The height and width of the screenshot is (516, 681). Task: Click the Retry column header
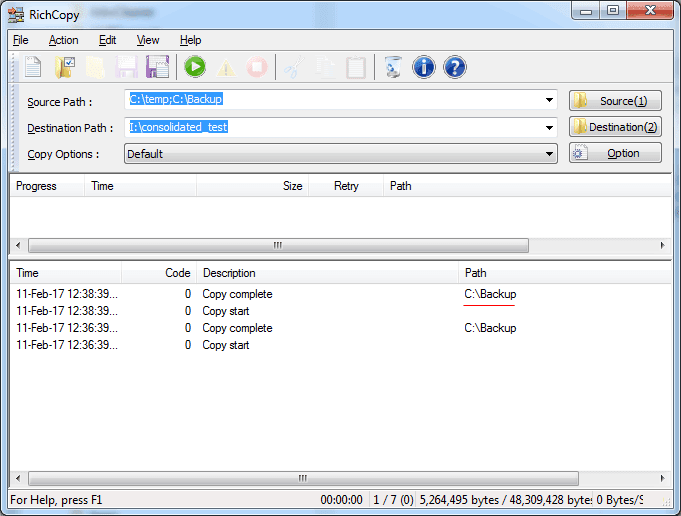tap(346, 186)
